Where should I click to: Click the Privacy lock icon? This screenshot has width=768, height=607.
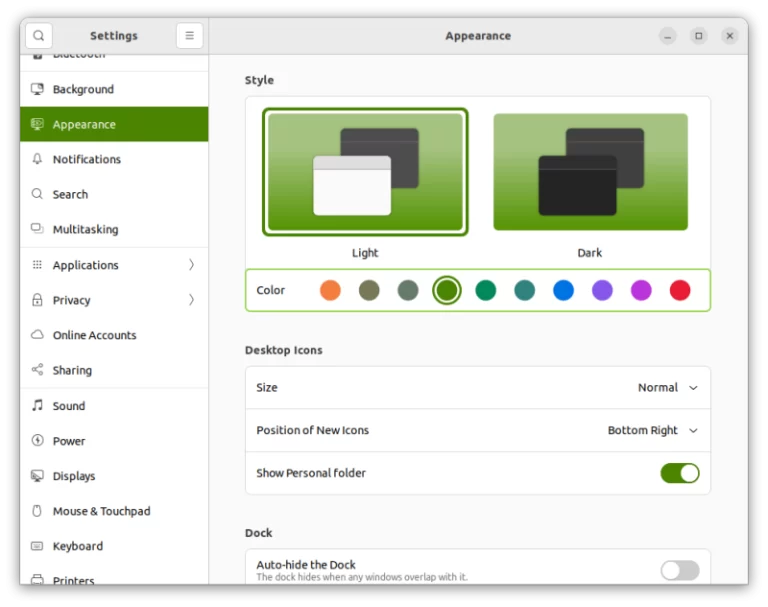pos(37,300)
